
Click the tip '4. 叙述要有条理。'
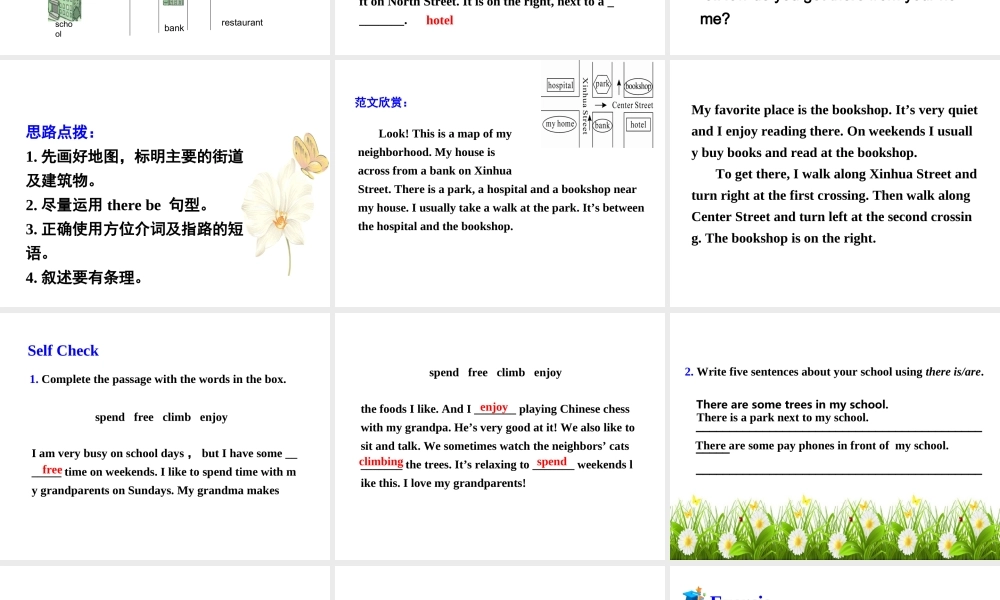[85, 278]
